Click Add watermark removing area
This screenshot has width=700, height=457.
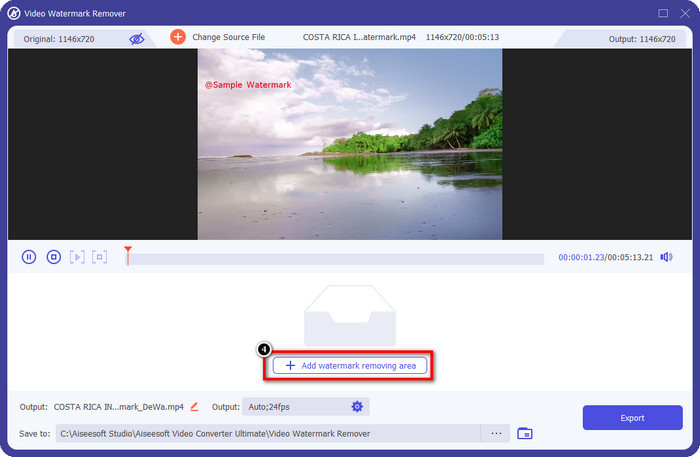[350, 366]
